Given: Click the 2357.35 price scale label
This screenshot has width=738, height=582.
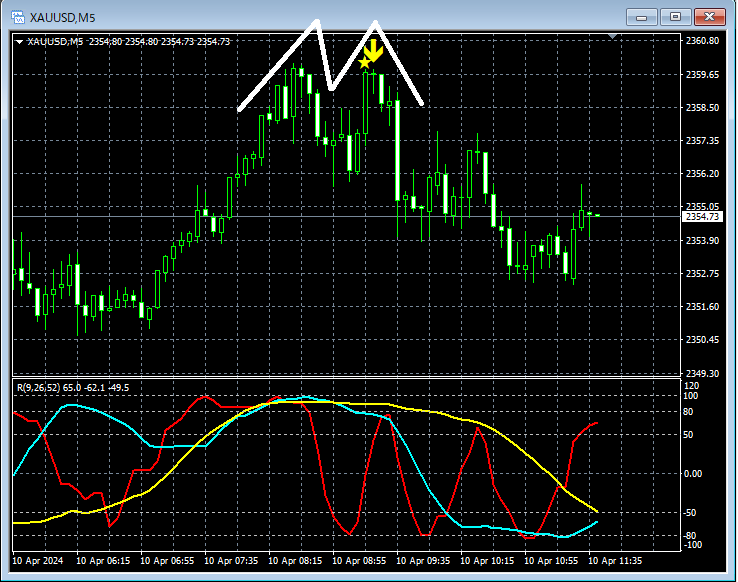Looking at the screenshot, I should (x=702, y=140).
